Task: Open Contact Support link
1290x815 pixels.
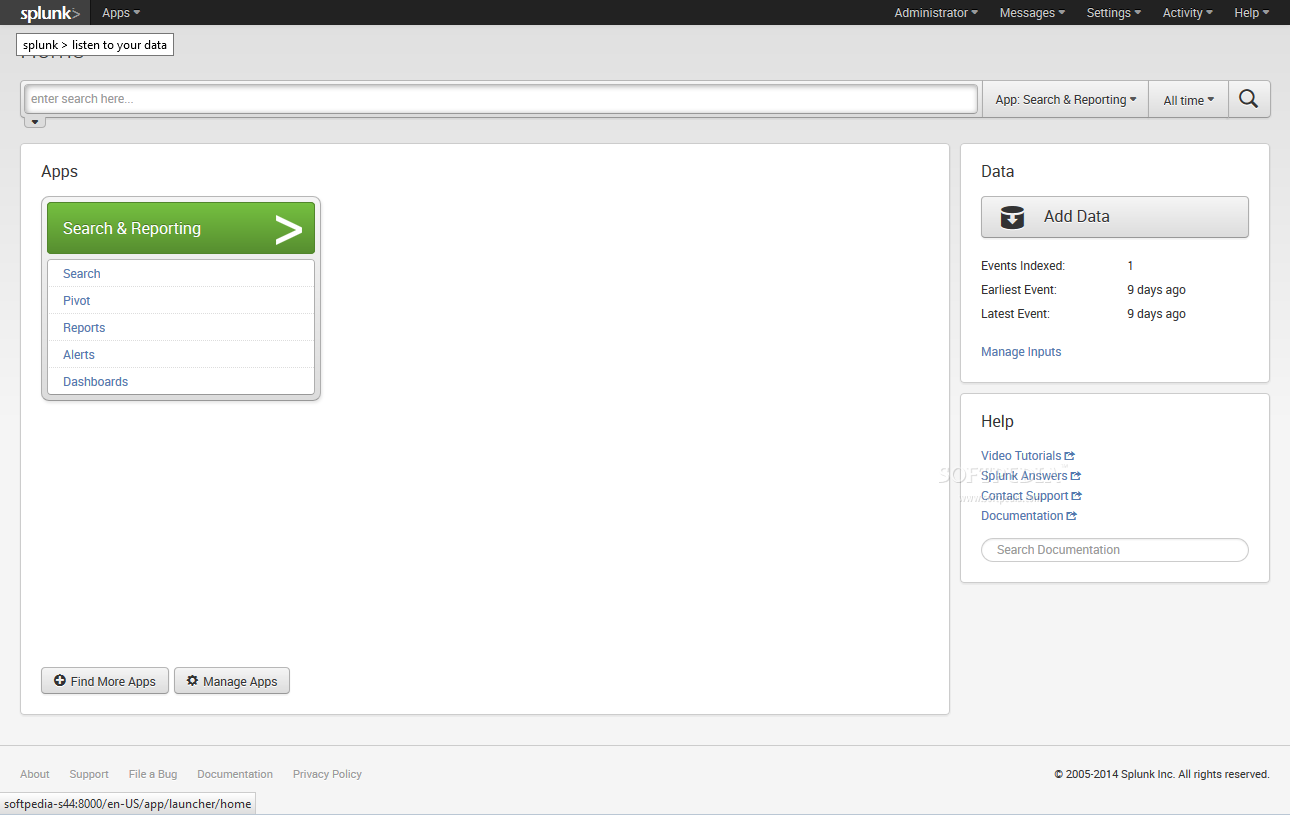Action: click(1025, 496)
